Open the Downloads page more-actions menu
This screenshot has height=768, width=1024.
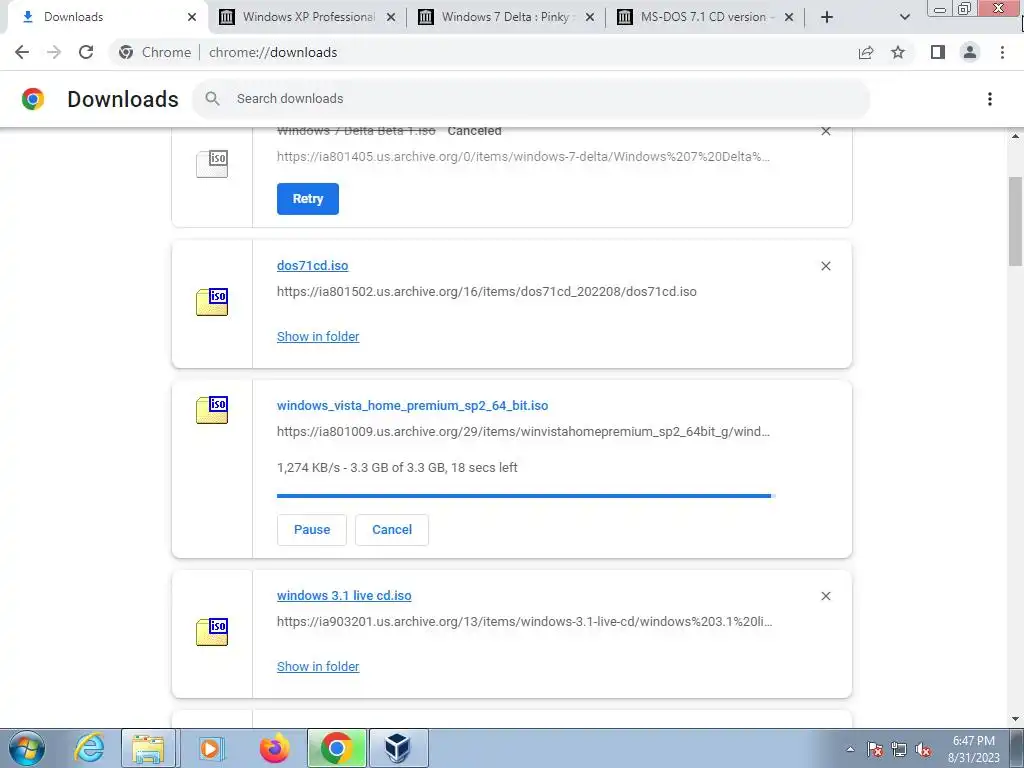click(x=990, y=99)
